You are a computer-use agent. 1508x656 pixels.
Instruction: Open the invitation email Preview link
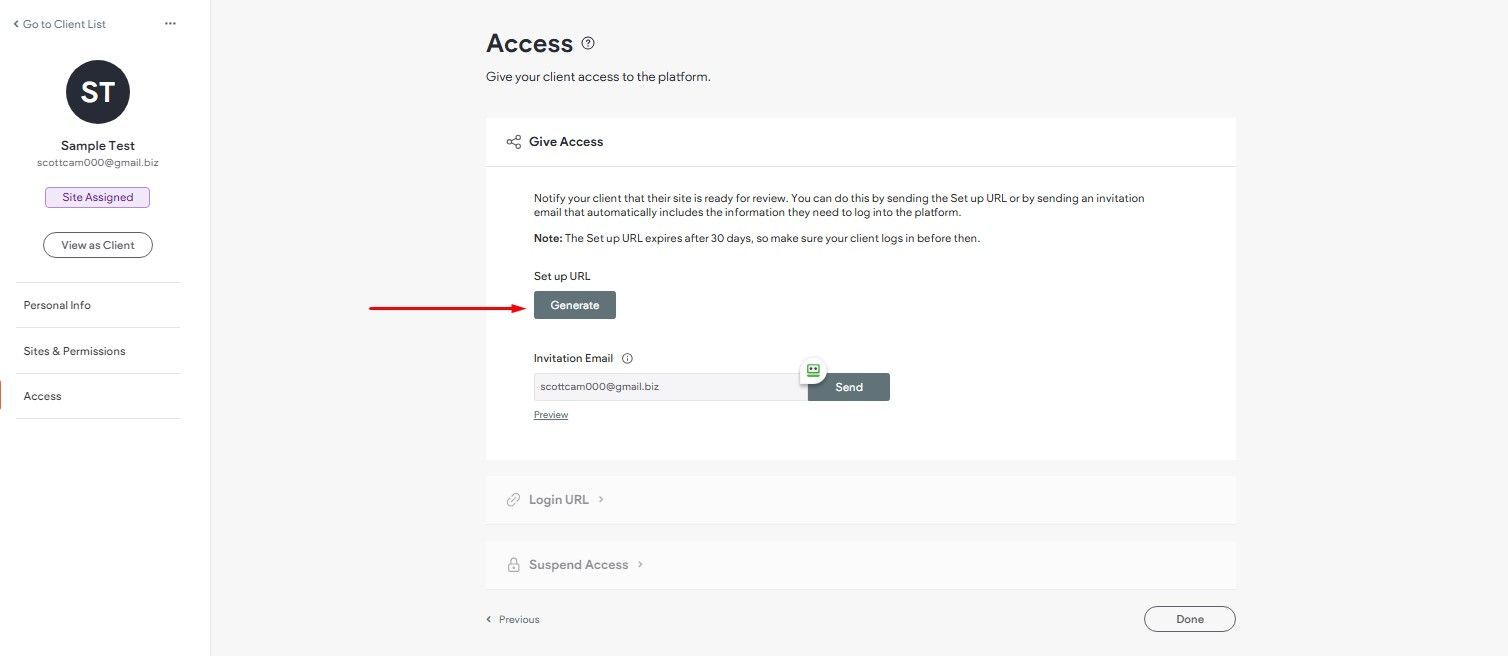pyautogui.click(x=551, y=415)
